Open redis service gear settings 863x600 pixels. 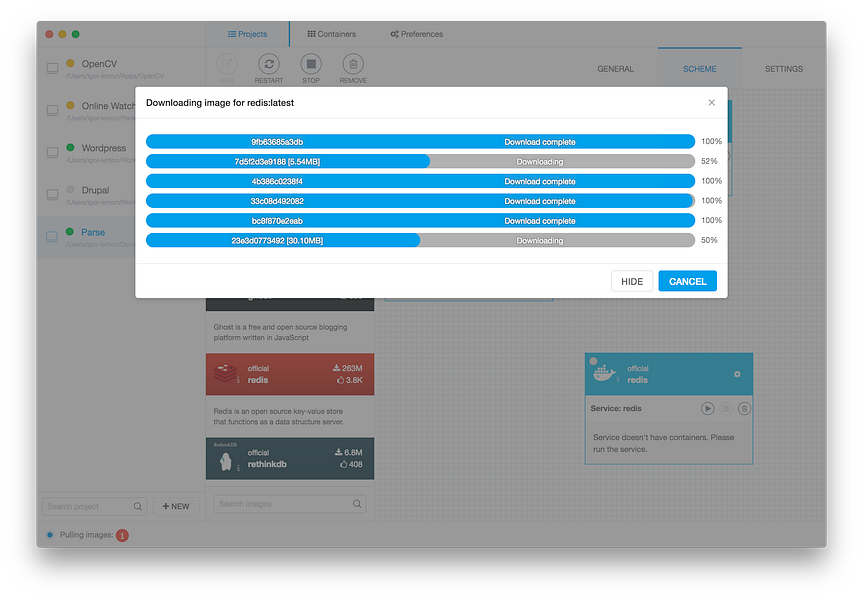pyautogui.click(x=737, y=374)
